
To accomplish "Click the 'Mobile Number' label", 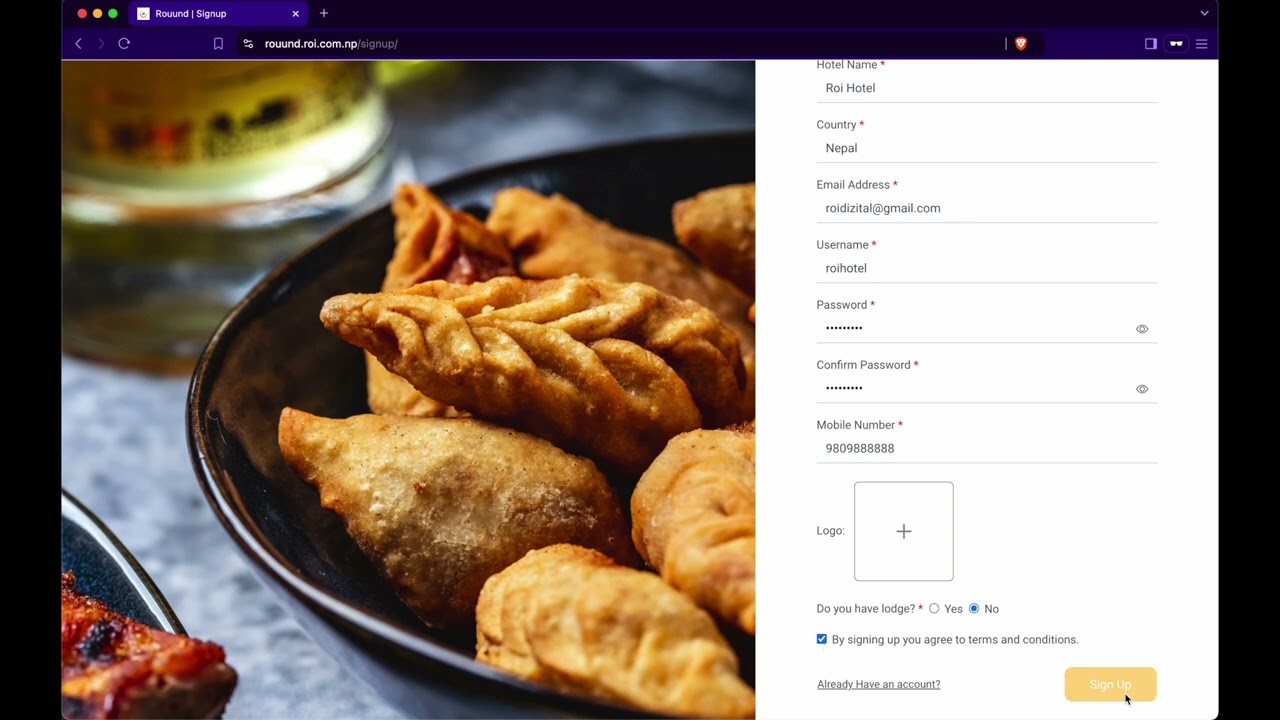I will 855,425.
